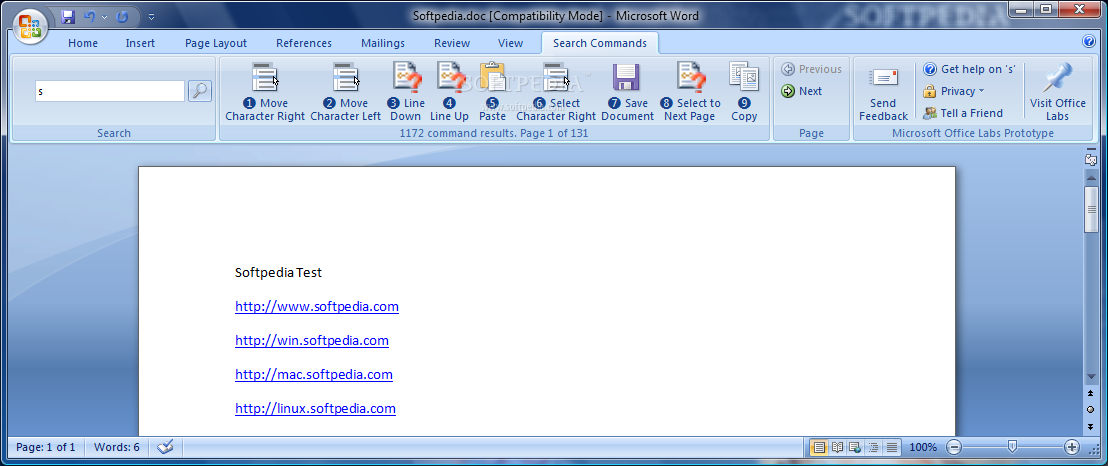Viewport: 1108px width, 466px height.
Task: Click the Select Browse Object circle
Action: point(1091,409)
